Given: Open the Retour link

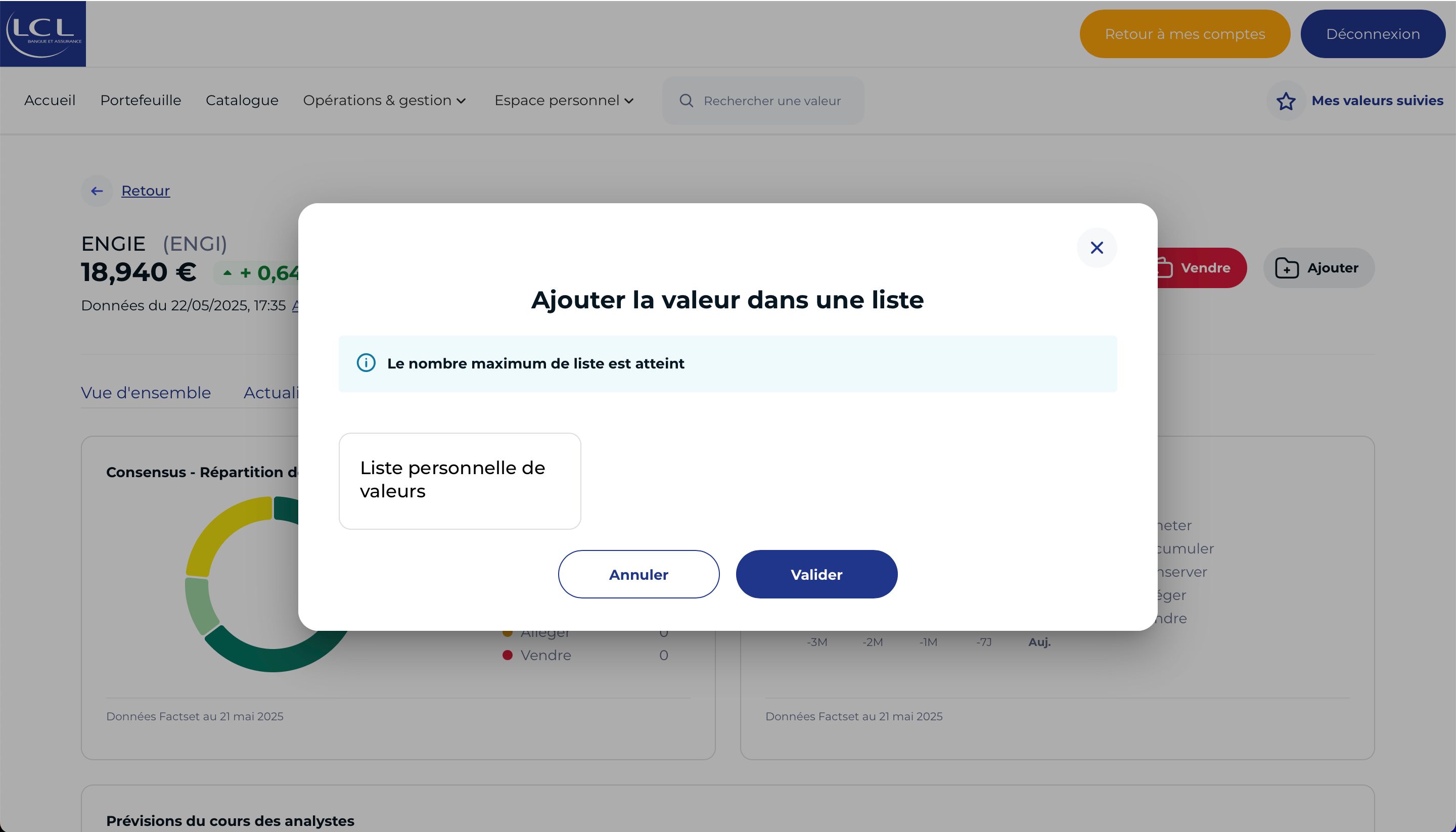Looking at the screenshot, I should (146, 191).
